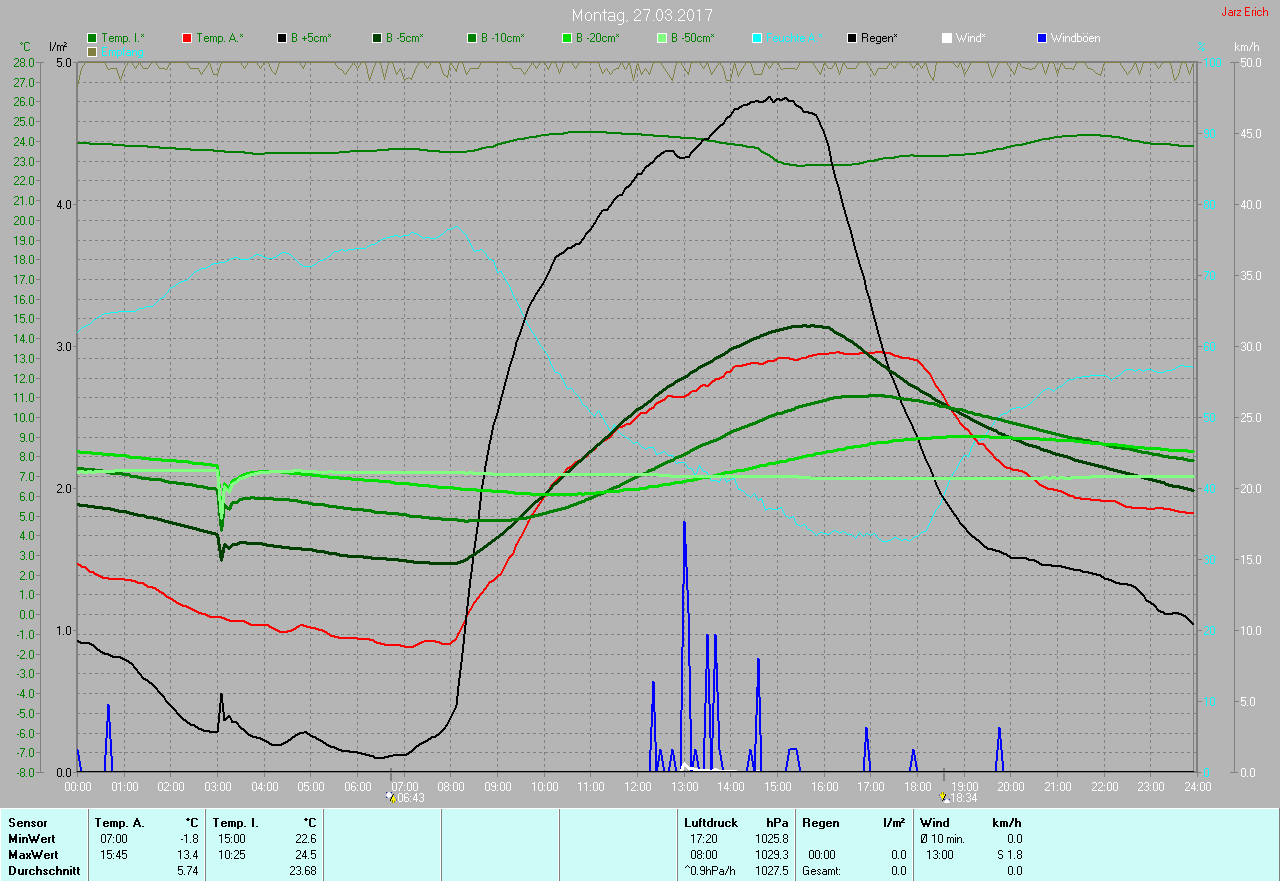Click the Temp. I. legend color square
Viewport: 1280px width, 881px height.
click(93, 38)
